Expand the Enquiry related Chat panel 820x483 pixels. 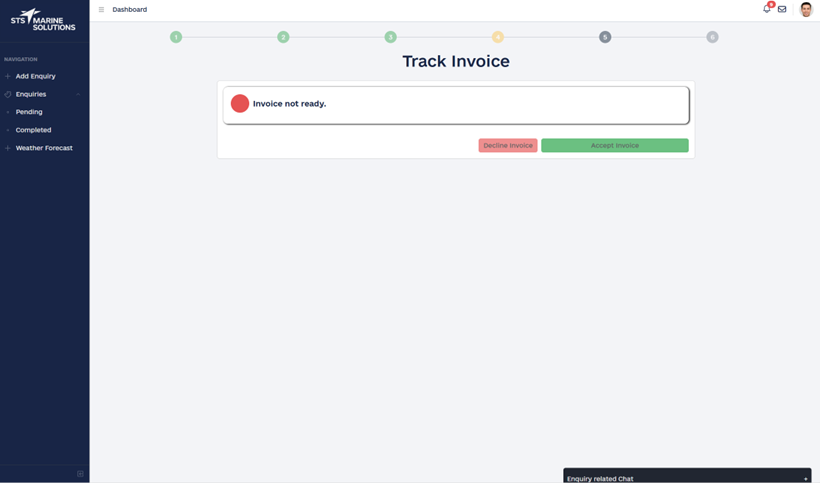pyautogui.click(x=687, y=476)
